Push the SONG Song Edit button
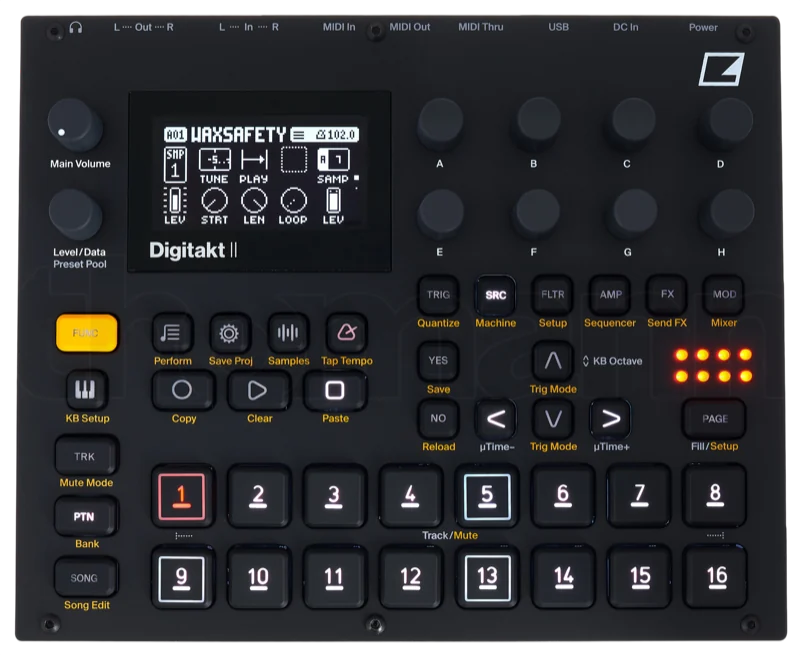The image size is (800, 655). [x=85, y=578]
